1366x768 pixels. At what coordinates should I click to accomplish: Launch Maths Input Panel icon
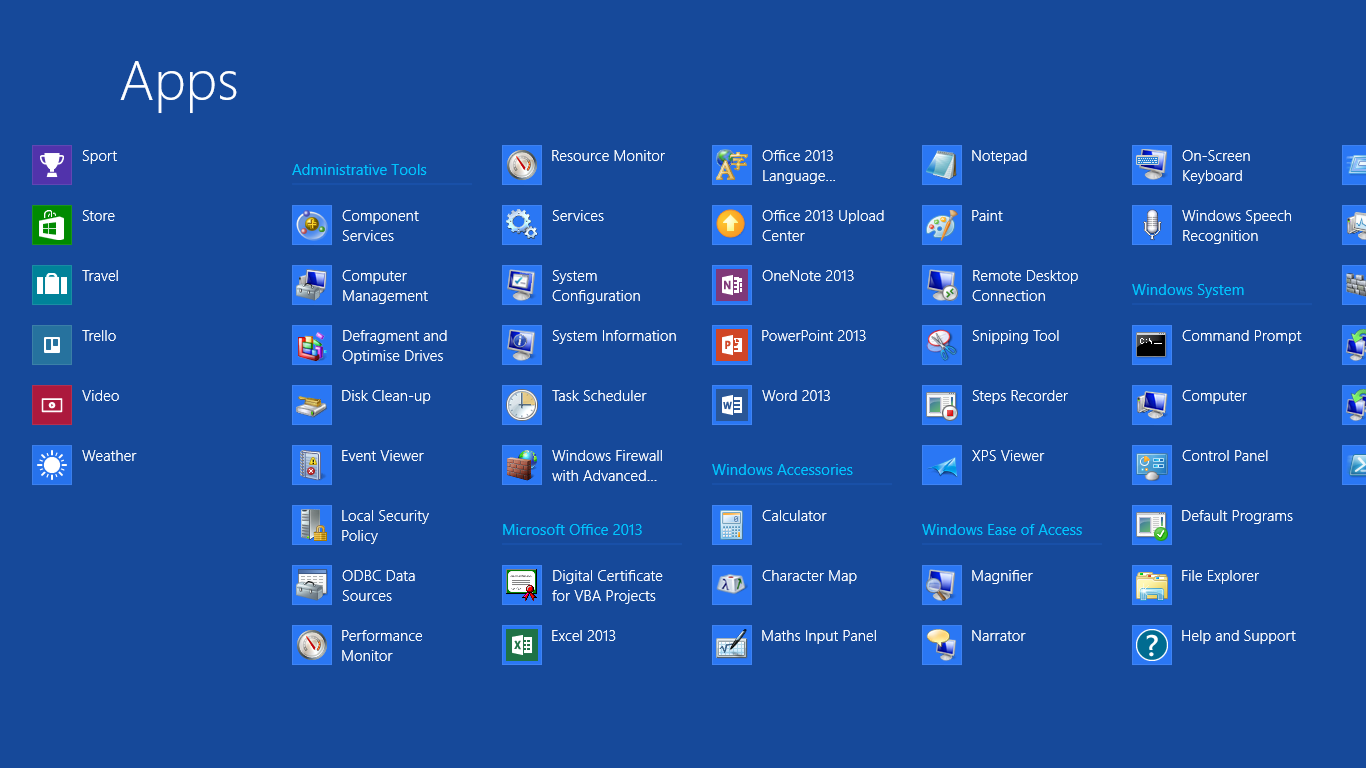(732, 645)
